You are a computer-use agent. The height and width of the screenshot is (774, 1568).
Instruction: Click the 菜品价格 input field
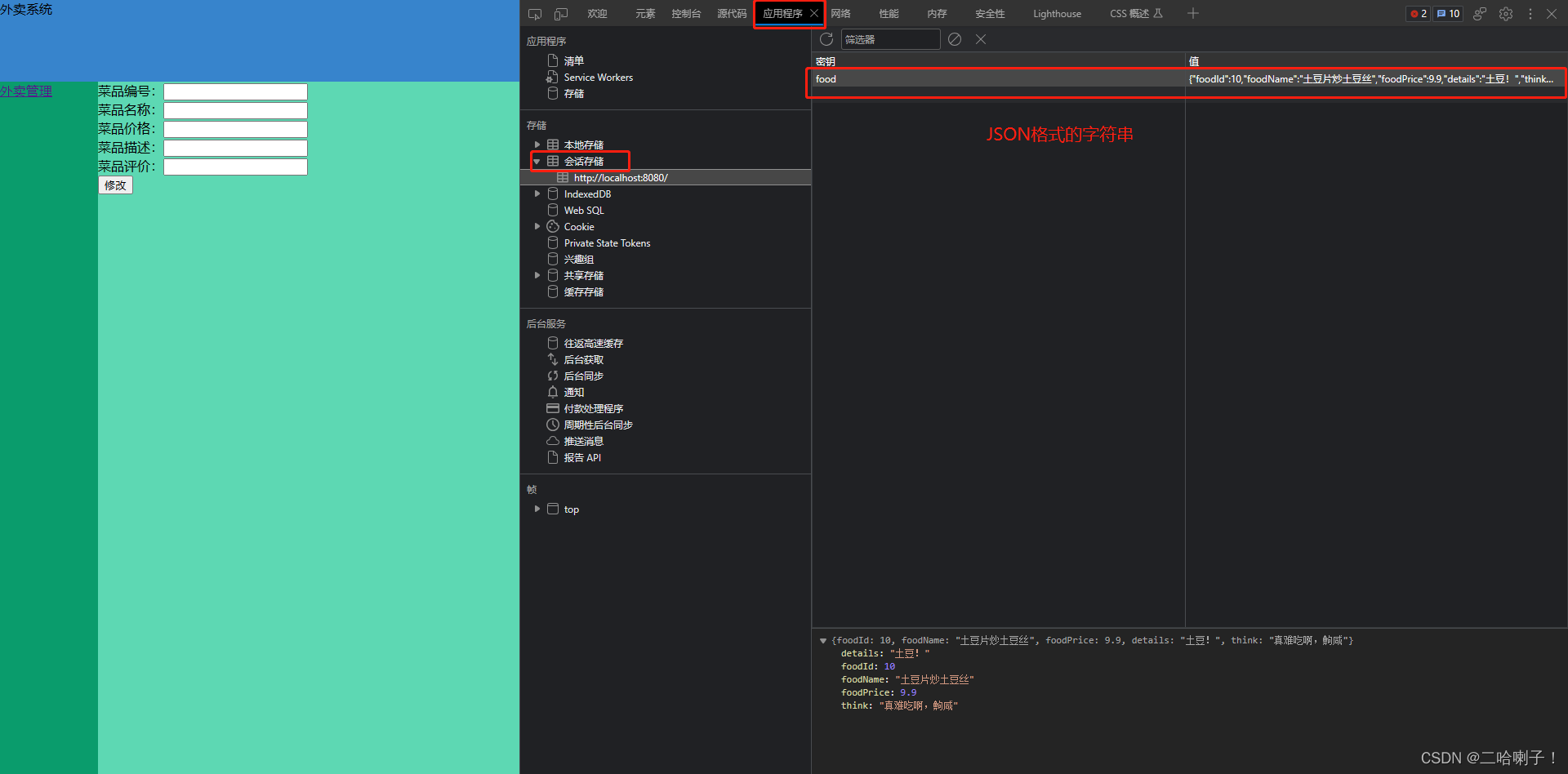pos(235,129)
